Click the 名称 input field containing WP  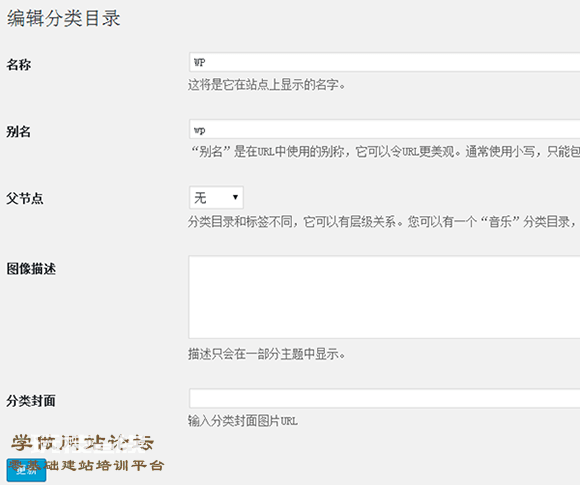pos(384,62)
